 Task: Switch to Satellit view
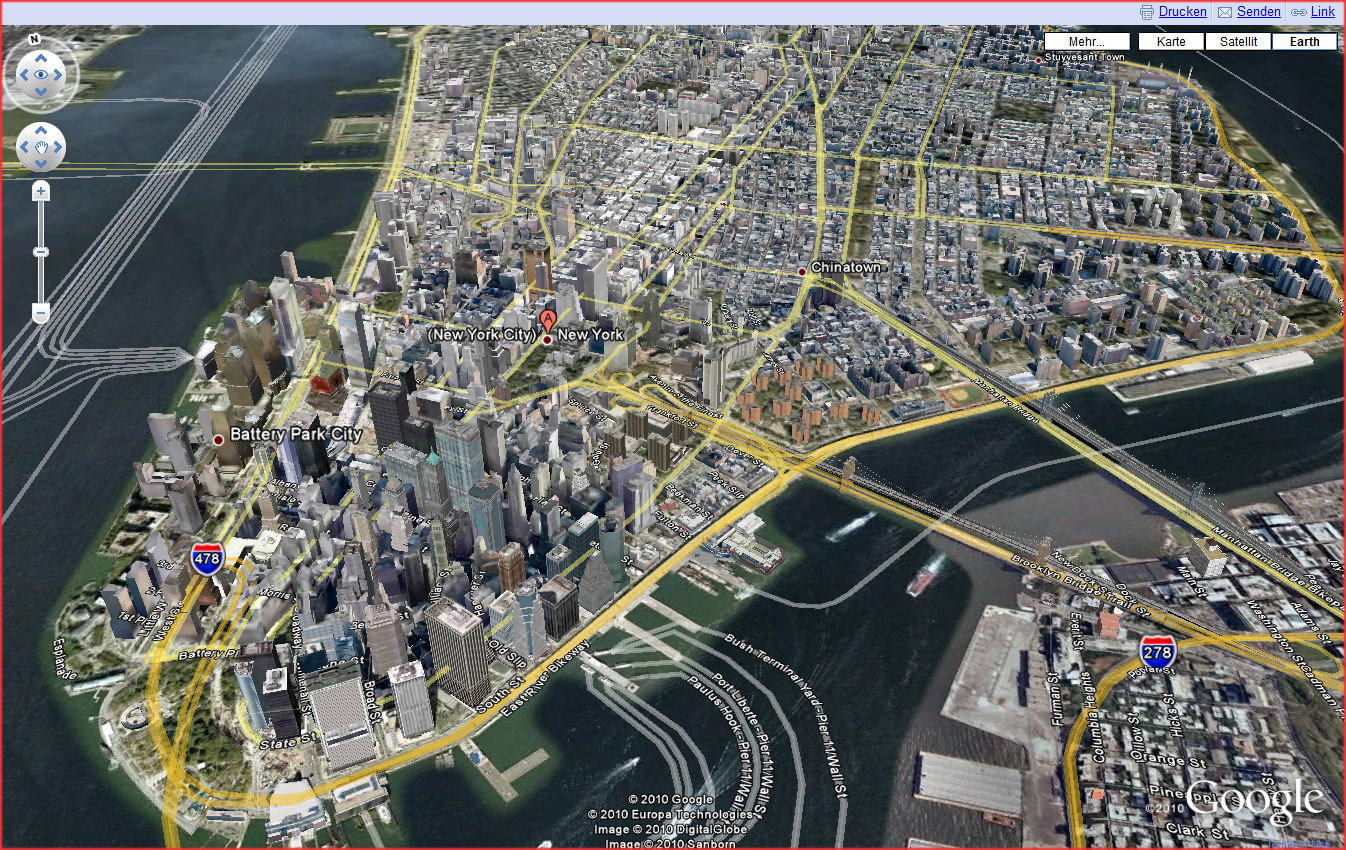(1238, 42)
